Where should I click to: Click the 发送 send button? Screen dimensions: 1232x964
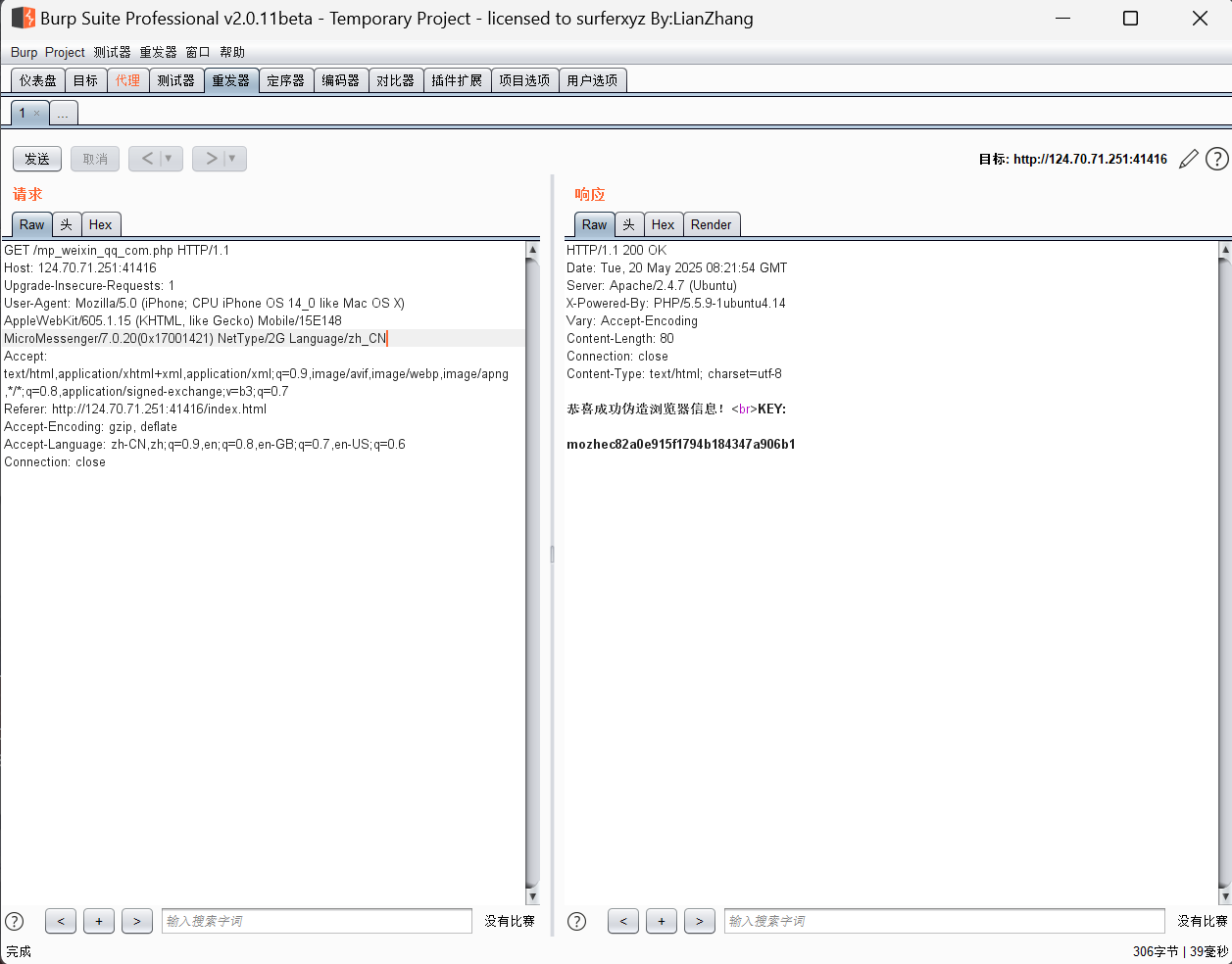click(x=37, y=159)
